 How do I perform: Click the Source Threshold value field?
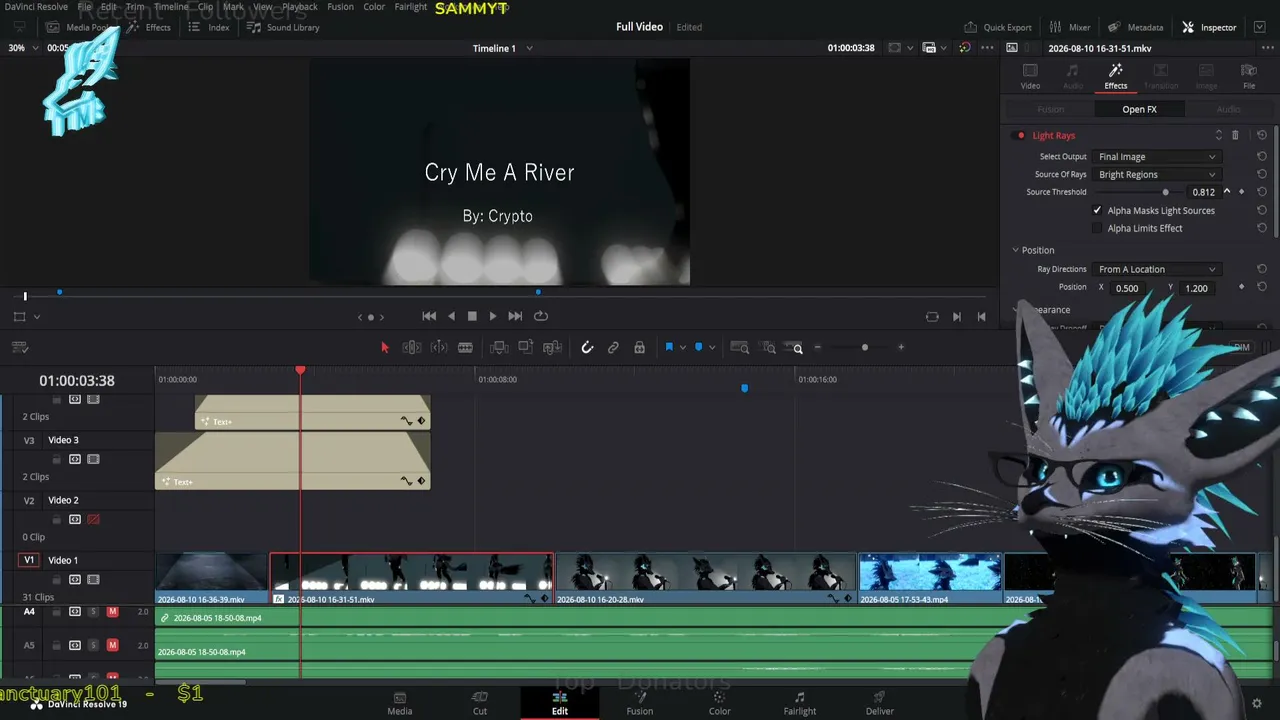click(1204, 192)
